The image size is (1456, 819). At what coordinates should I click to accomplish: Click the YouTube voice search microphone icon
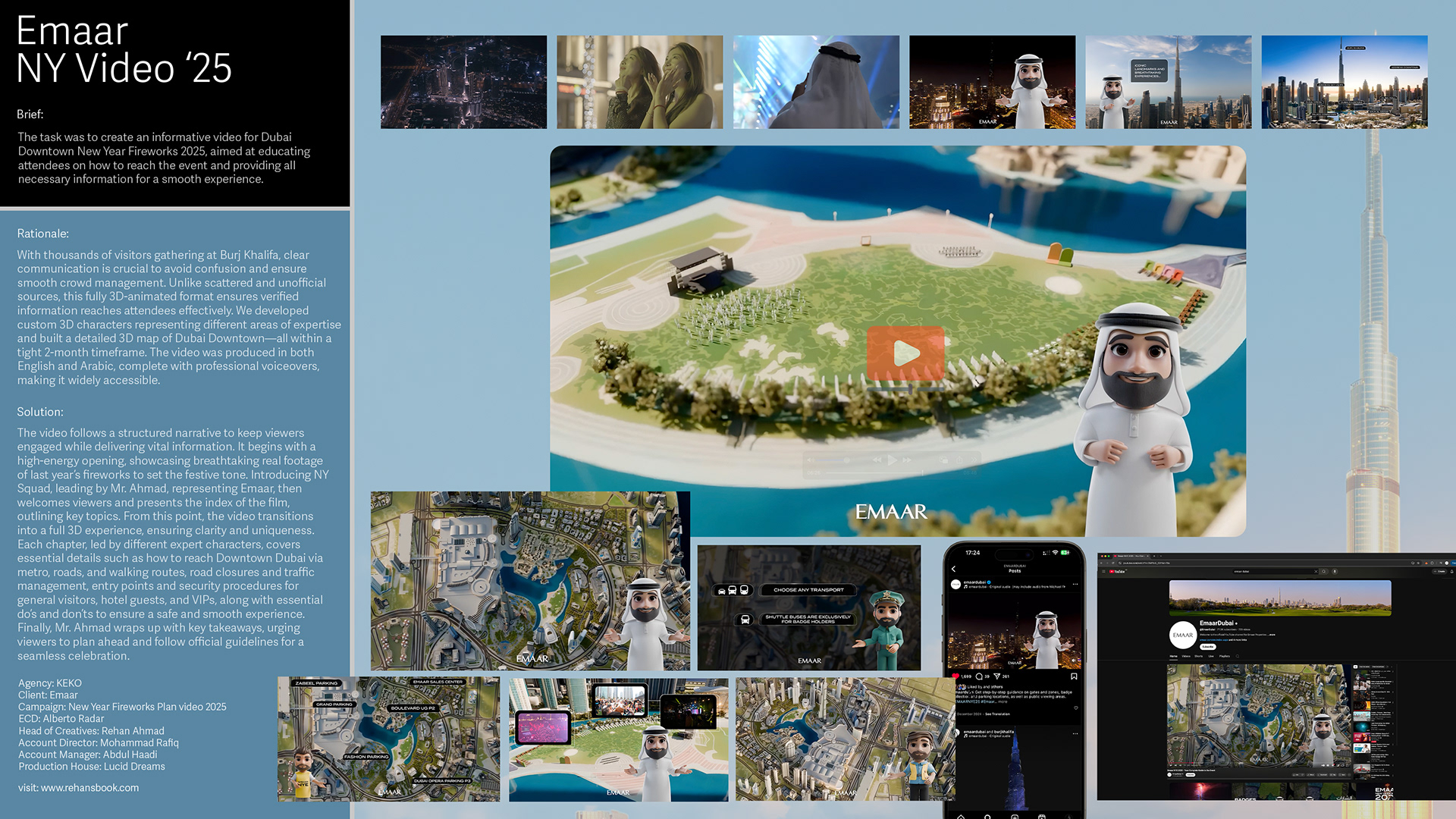click(x=1335, y=572)
